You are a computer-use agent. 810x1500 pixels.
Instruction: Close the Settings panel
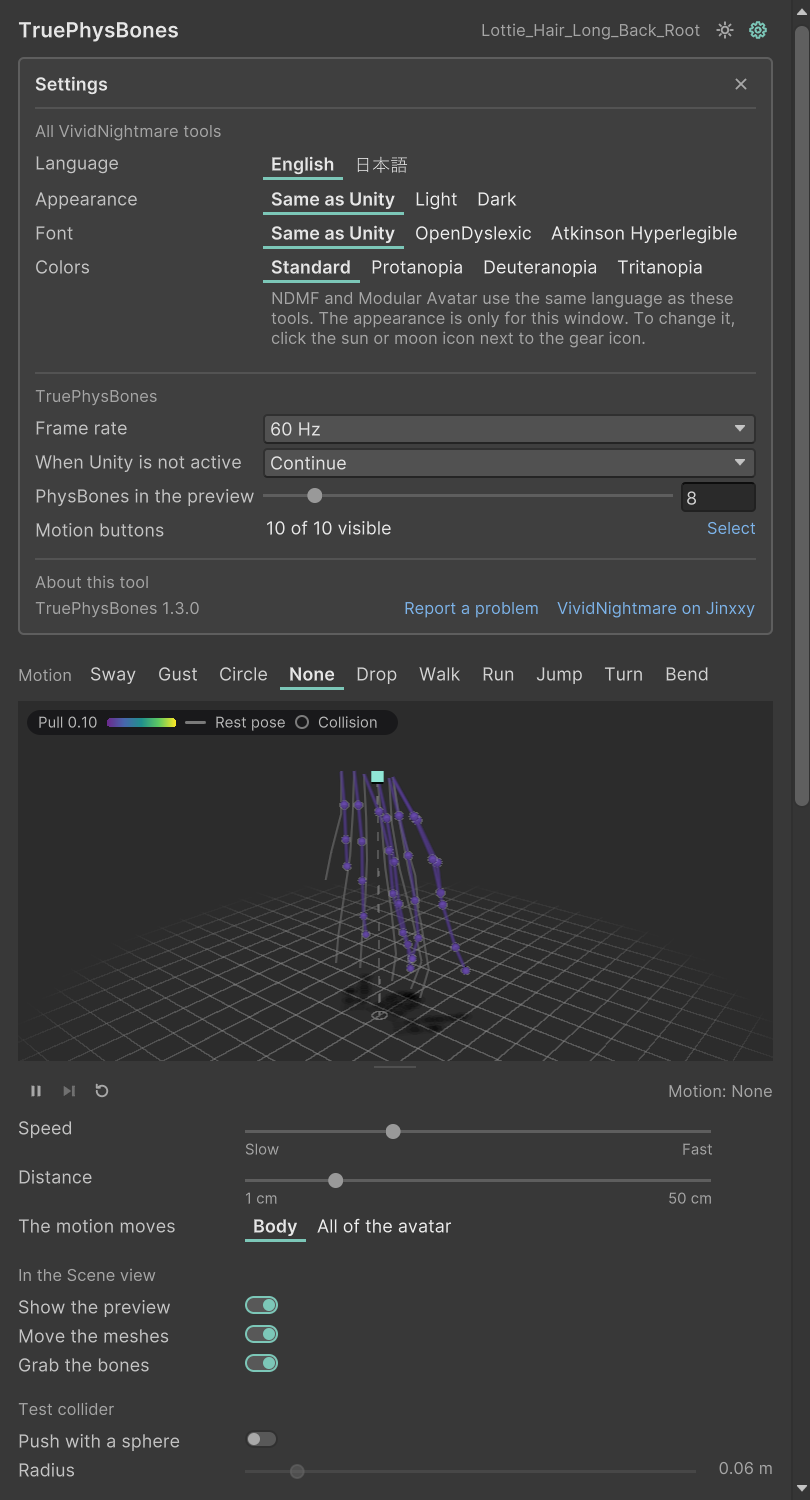(x=741, y=84)
